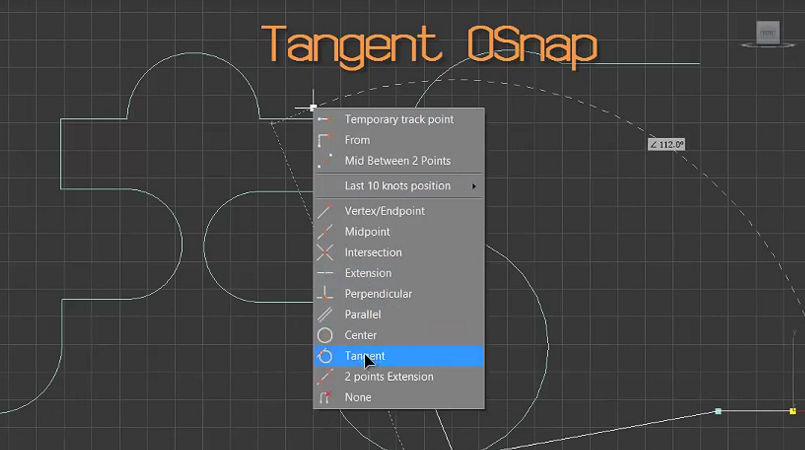
Task: Click the Tangent snap icon
Action: click(x=324, y=356)
